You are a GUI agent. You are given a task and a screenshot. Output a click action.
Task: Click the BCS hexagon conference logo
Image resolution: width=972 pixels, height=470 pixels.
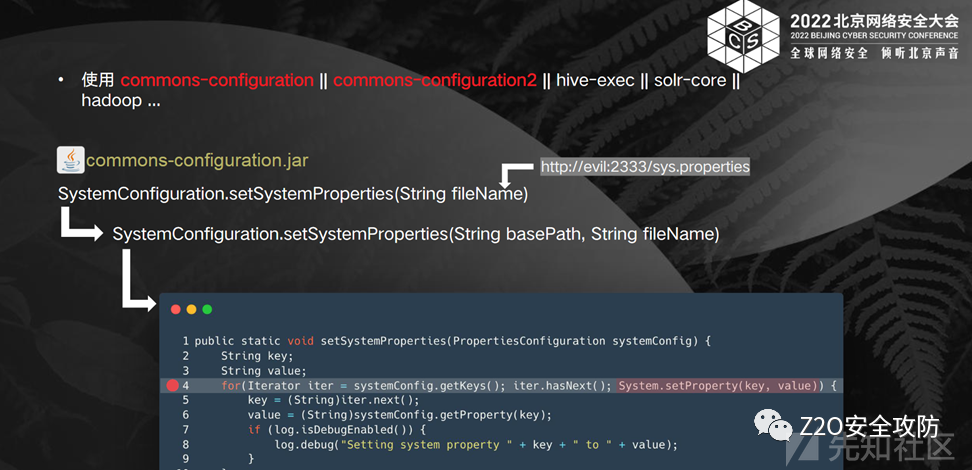tap(743, 36)
